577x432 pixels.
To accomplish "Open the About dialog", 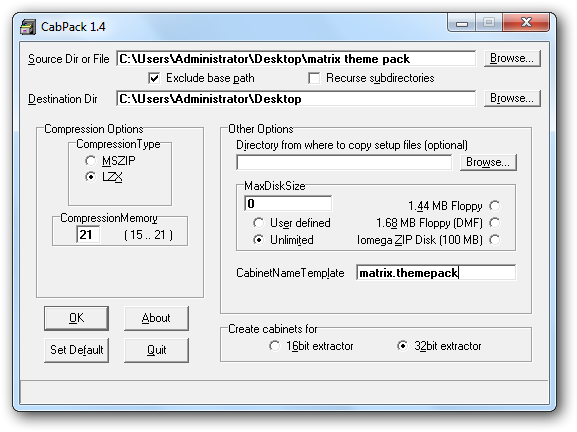I will pos(156,318).
